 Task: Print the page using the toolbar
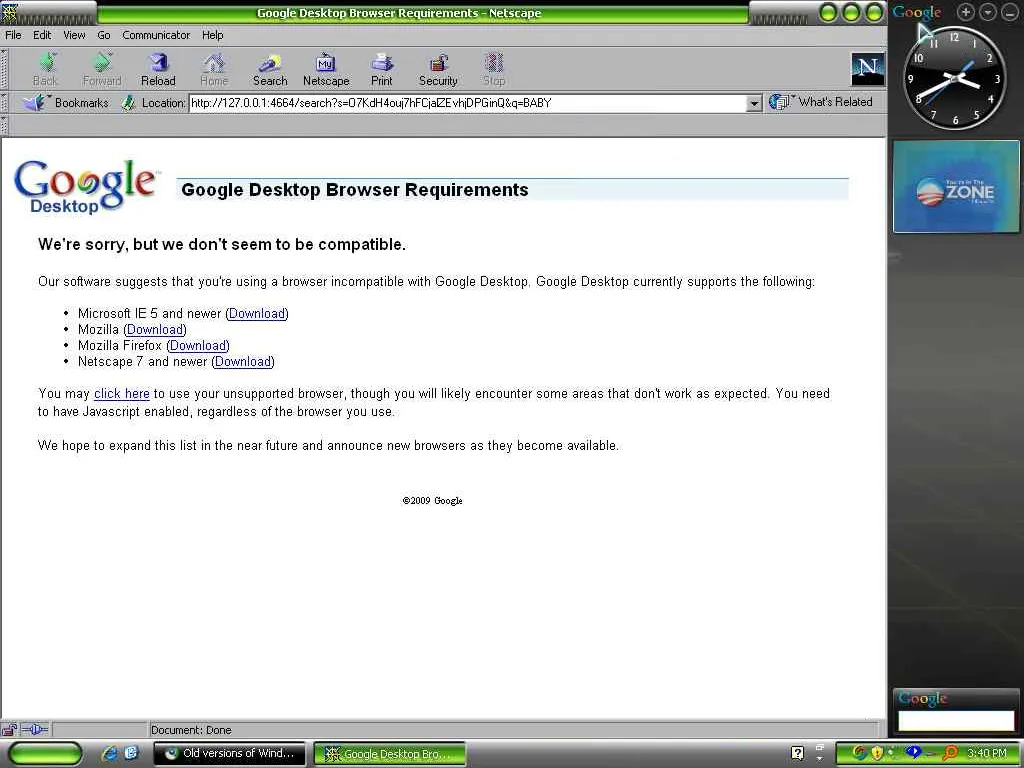pyautogui.click(x=381, y=69)
